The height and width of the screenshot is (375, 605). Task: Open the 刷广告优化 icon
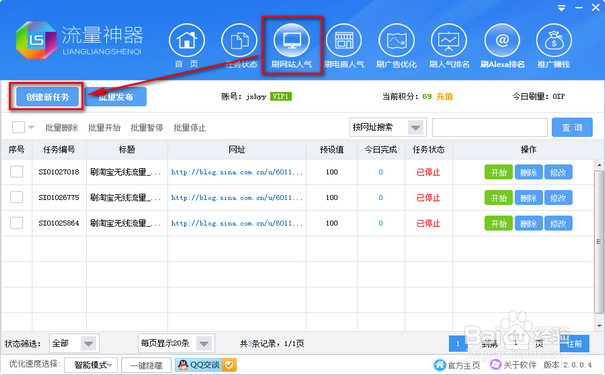pos(397,40)
